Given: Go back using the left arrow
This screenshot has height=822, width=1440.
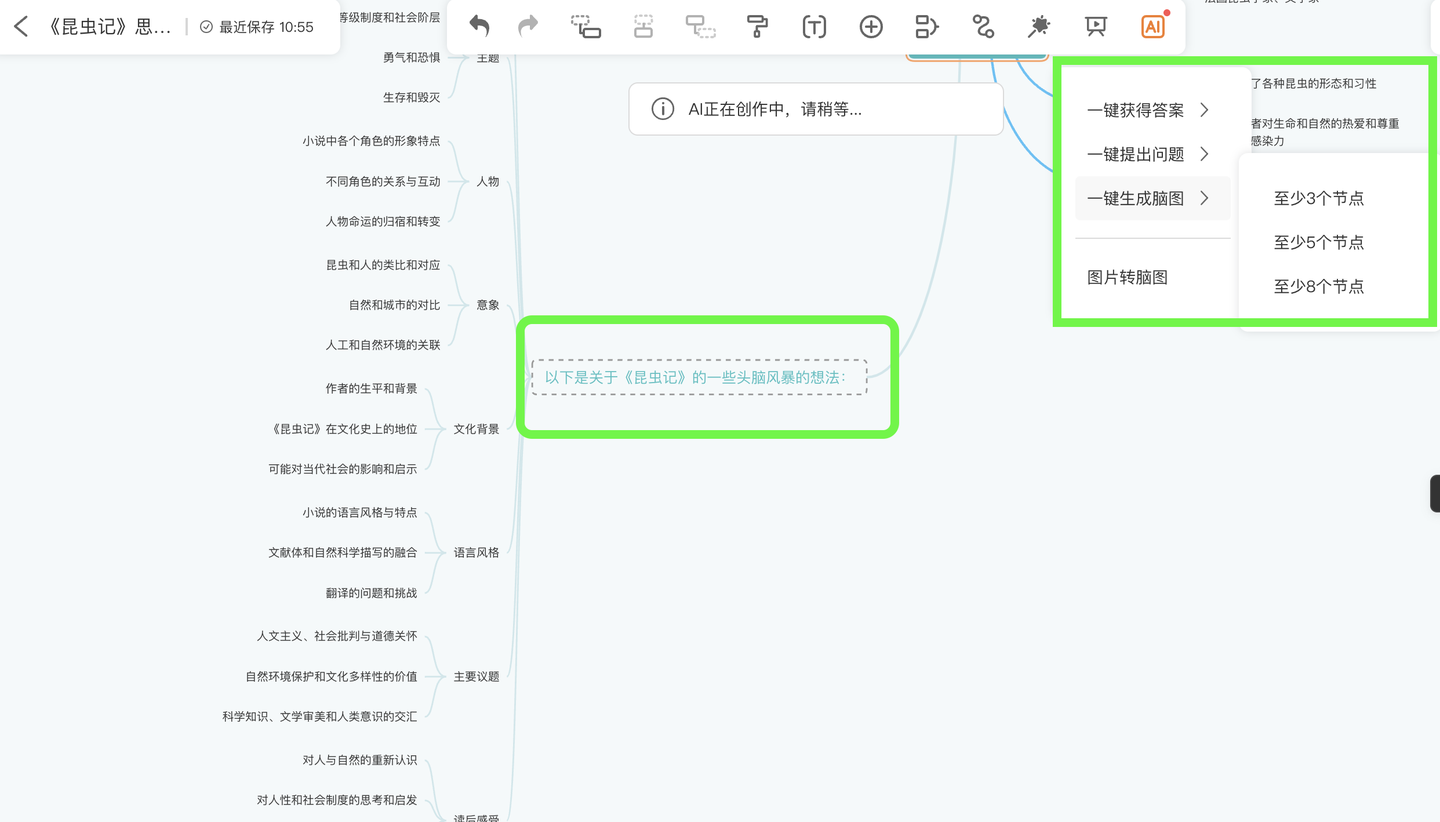Looking at the screenshot, I should pos(21,27).
